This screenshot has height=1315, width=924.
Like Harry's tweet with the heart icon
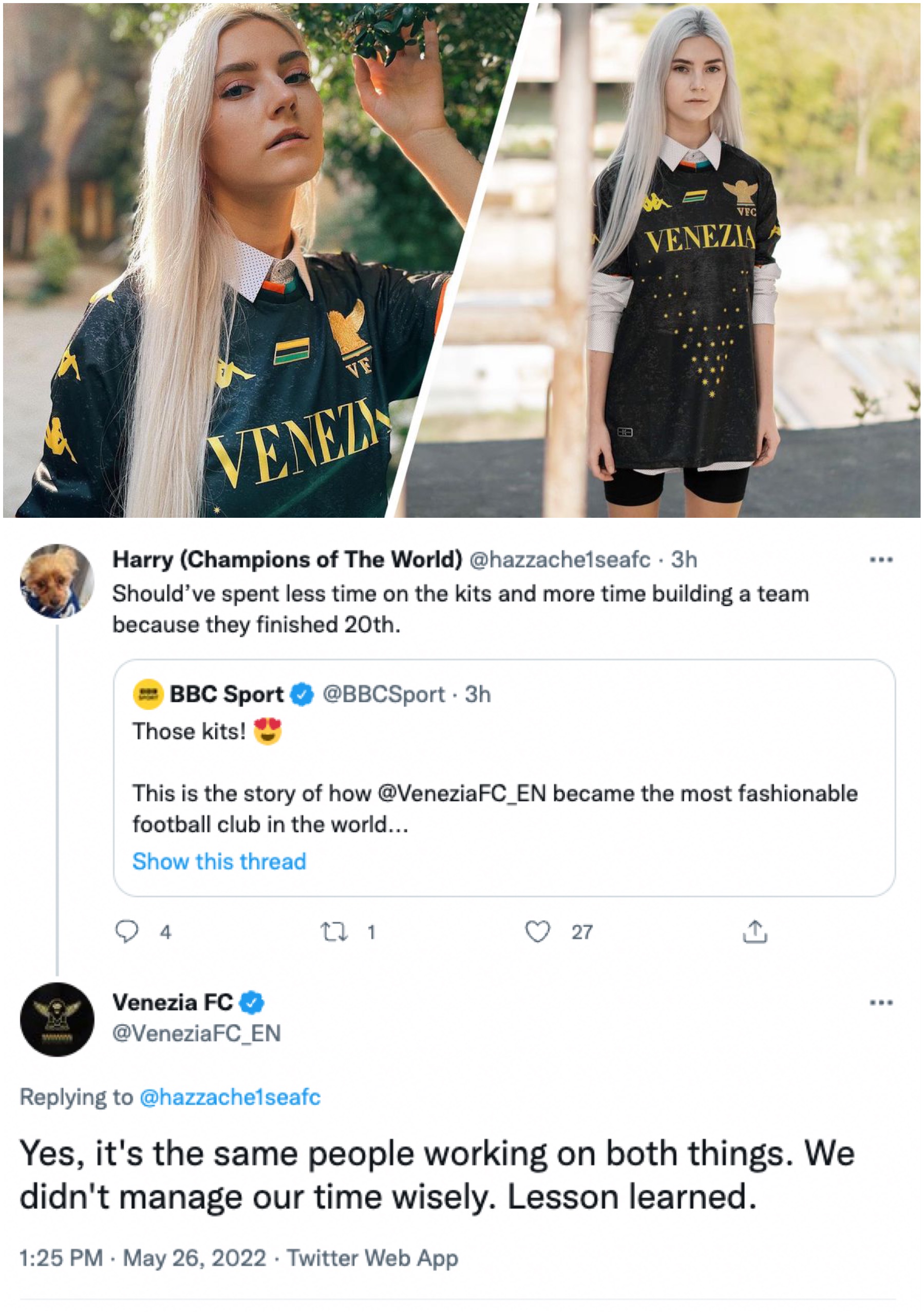coord(537,932)
